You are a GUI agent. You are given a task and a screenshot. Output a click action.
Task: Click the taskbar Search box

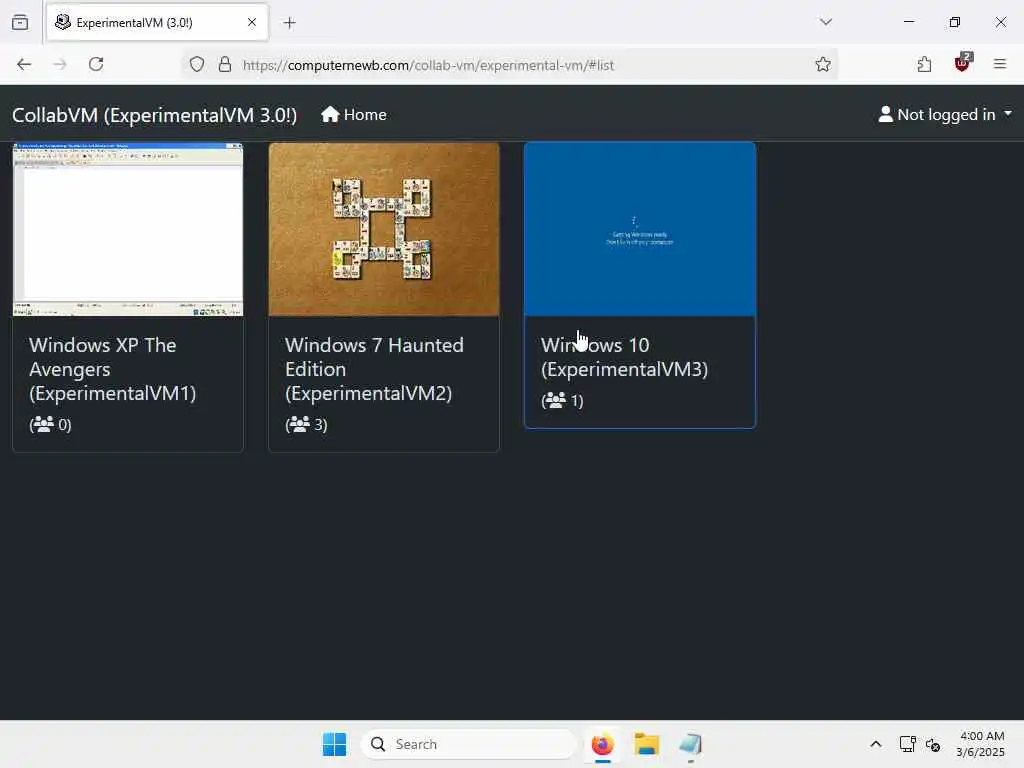coord(468,744)
